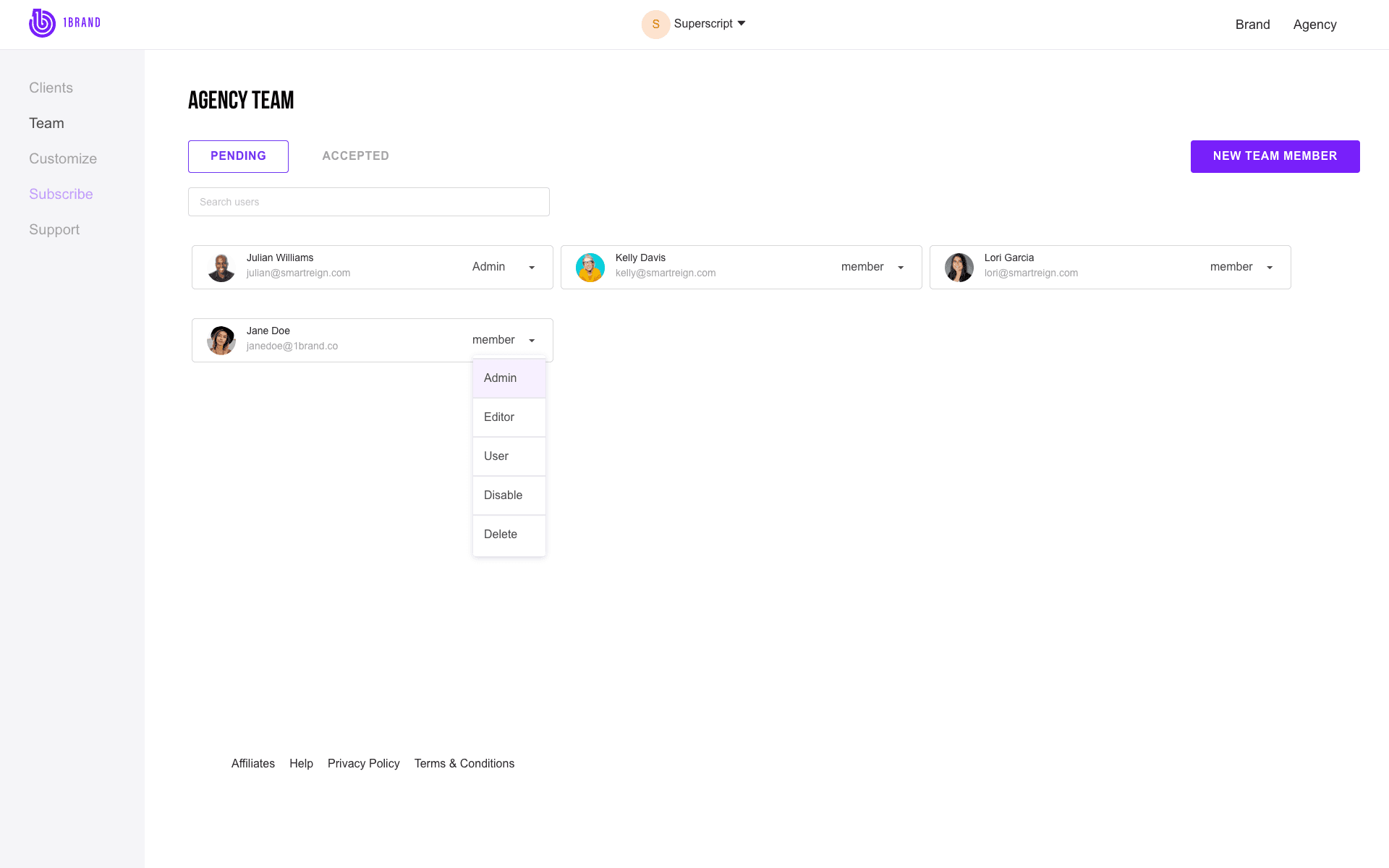Open Lori Garcia's role dropdown arrow
The height and width of the screenshot is (868, 1389).
[1270, 268]
